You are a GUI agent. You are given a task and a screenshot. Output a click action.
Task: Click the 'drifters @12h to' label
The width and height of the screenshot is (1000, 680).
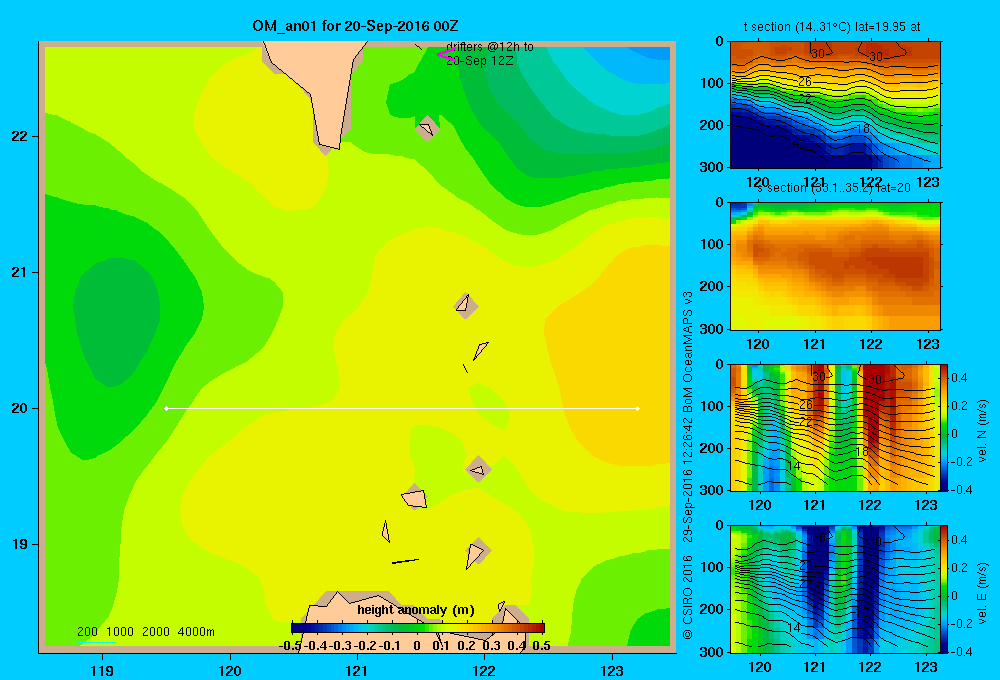coord(490,47)
